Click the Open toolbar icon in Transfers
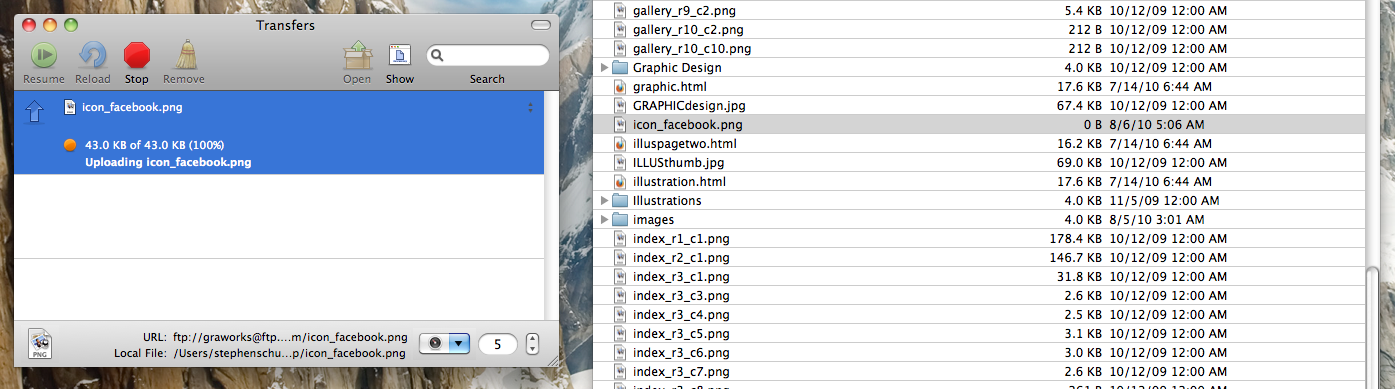This screenshot has height=389, width=1395. pyautogui.click(x=357, y=55)
